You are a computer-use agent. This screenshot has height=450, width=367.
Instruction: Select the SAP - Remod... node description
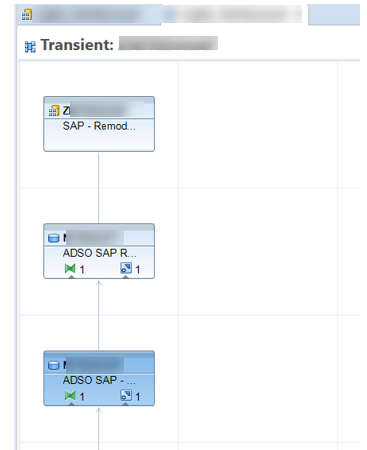pos(99,126)
